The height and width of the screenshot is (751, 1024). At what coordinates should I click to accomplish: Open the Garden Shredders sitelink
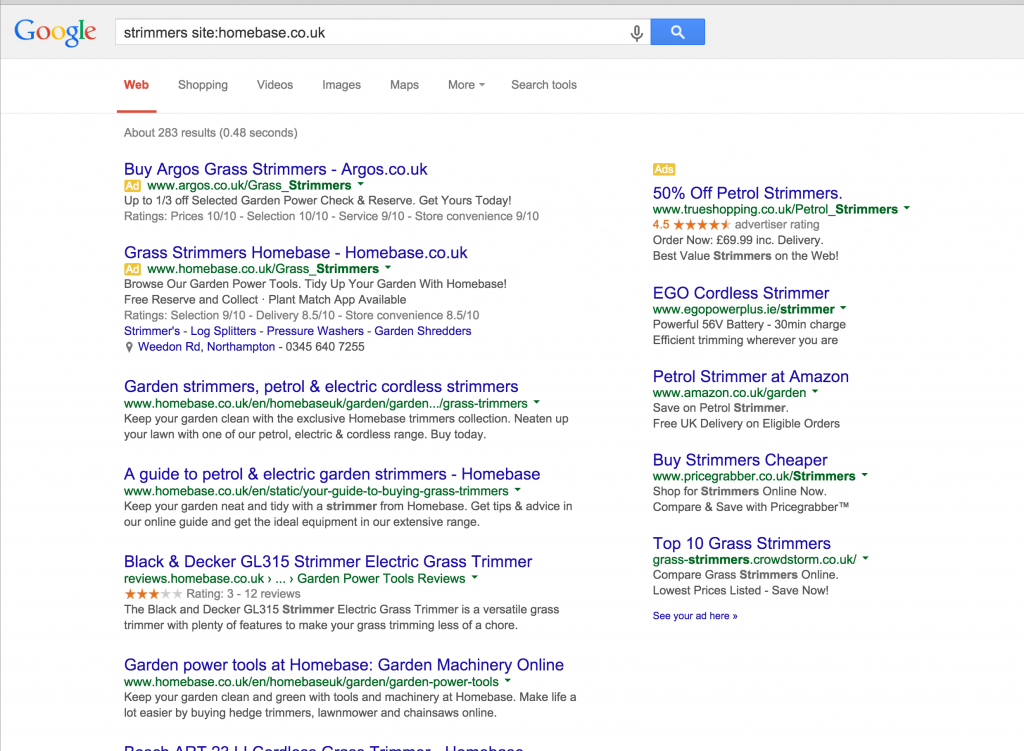(423, 331)
